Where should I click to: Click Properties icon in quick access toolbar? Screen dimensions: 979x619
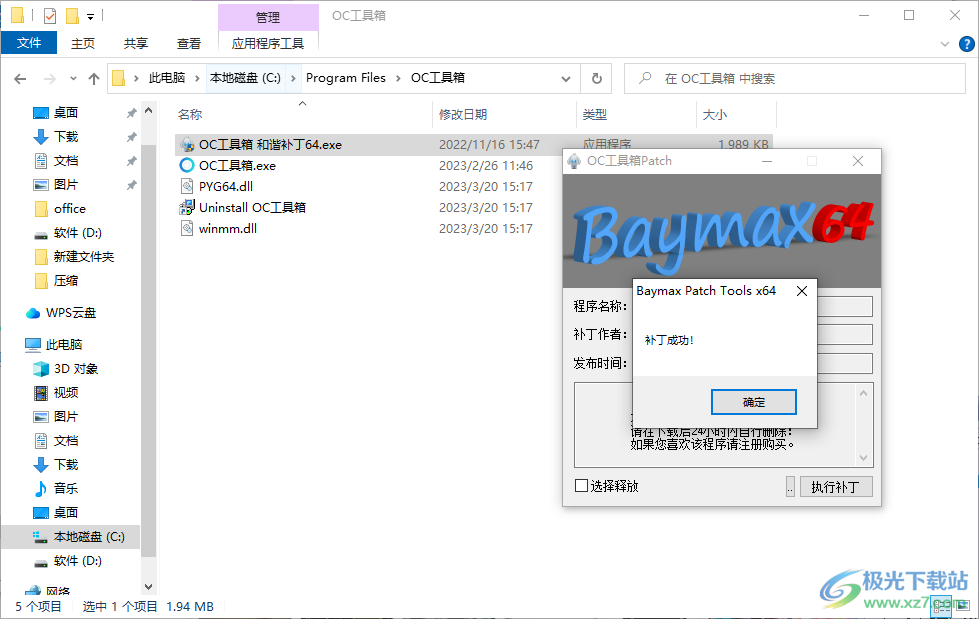pyautogui.click(x=50, y=16)
